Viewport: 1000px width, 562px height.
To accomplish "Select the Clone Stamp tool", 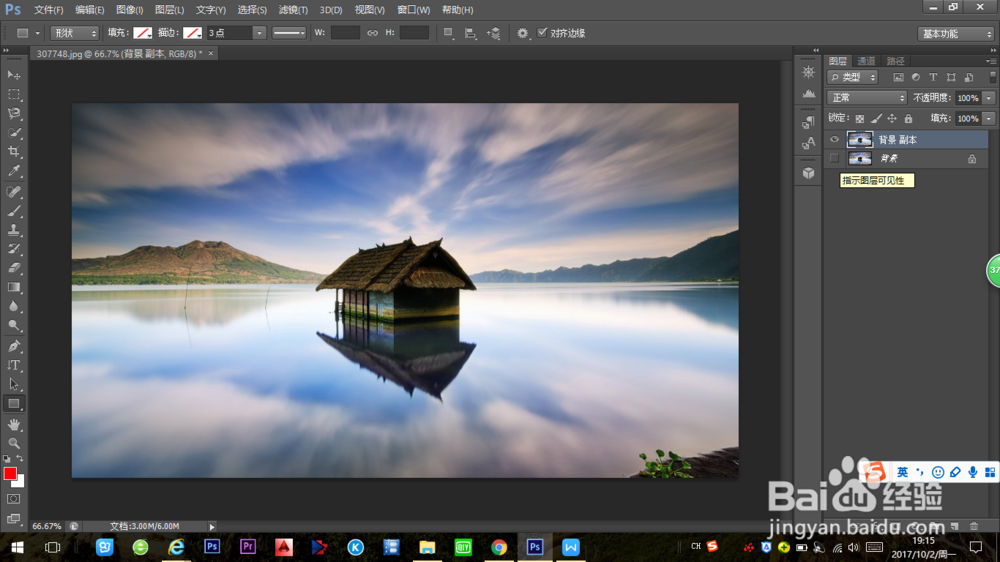I will coord(13,230).
